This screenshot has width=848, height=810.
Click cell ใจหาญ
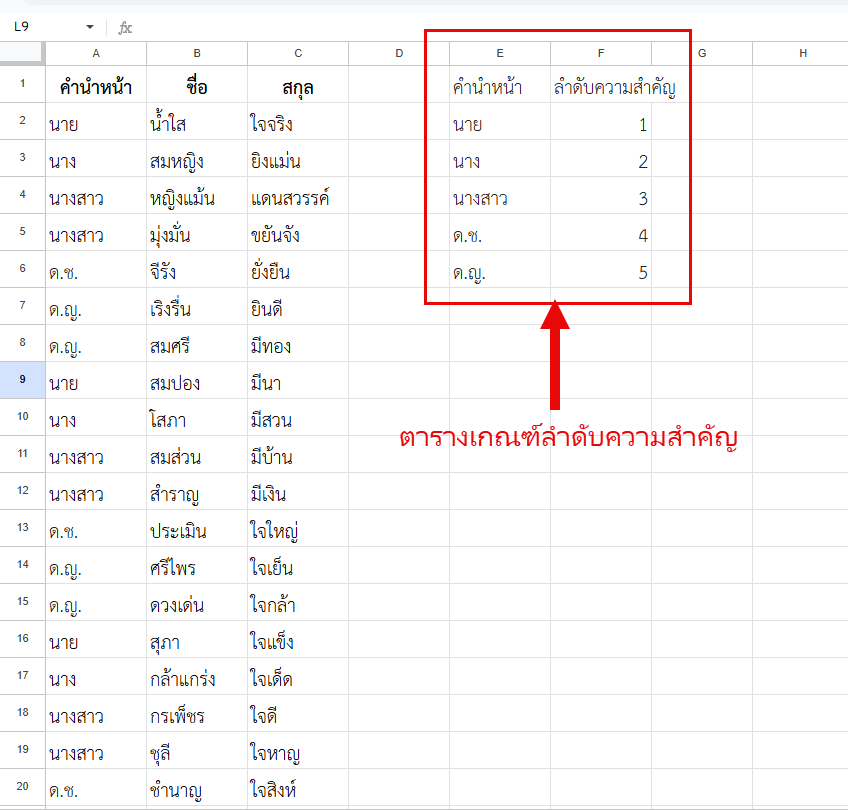click(298, 751)
